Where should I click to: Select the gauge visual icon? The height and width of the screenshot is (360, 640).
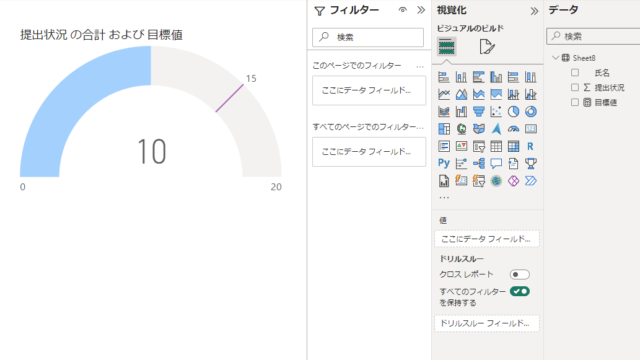(513, 129)
